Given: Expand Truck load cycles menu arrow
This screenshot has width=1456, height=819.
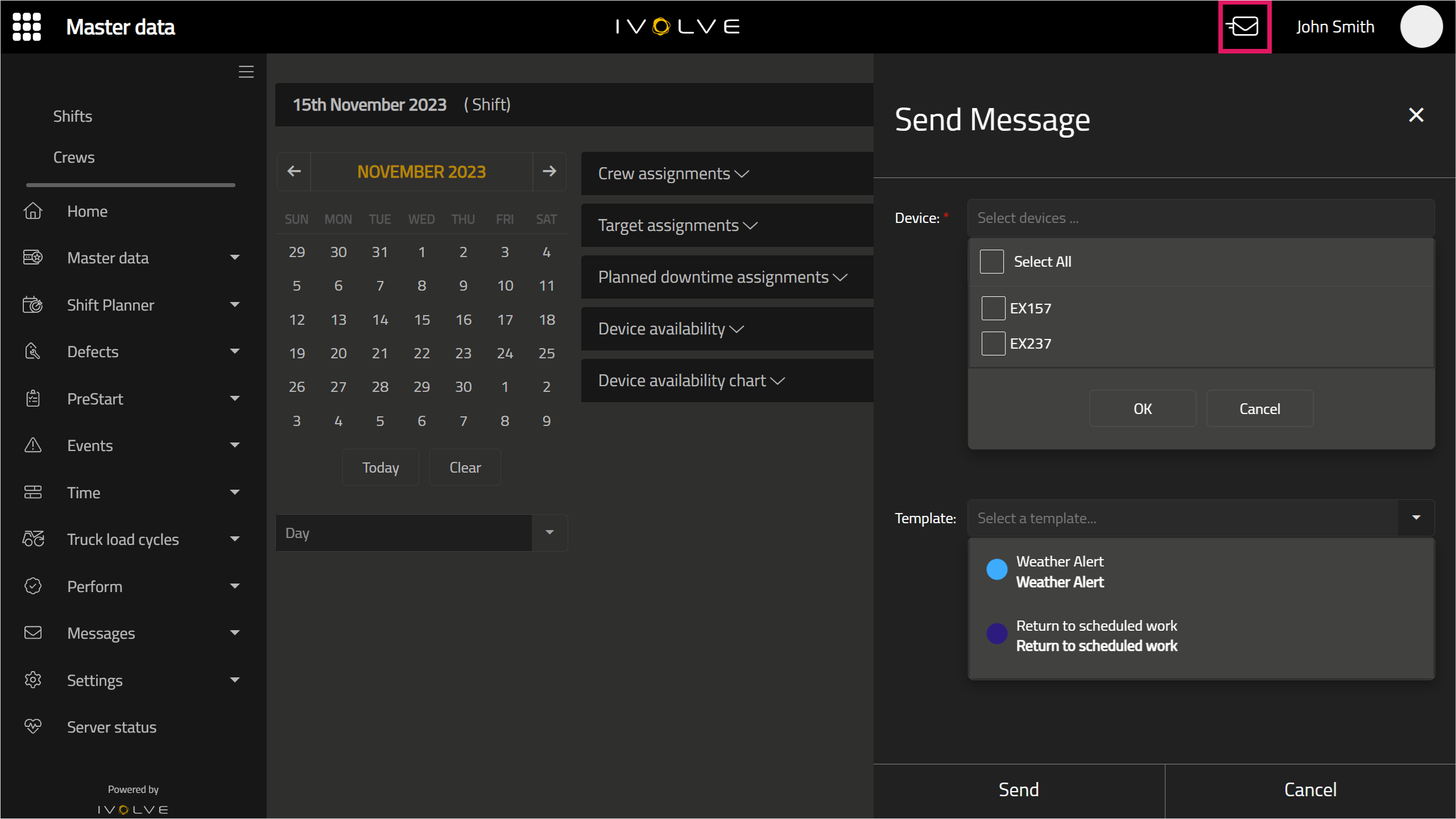Looking at the screenshot, I should coord(235,539).
